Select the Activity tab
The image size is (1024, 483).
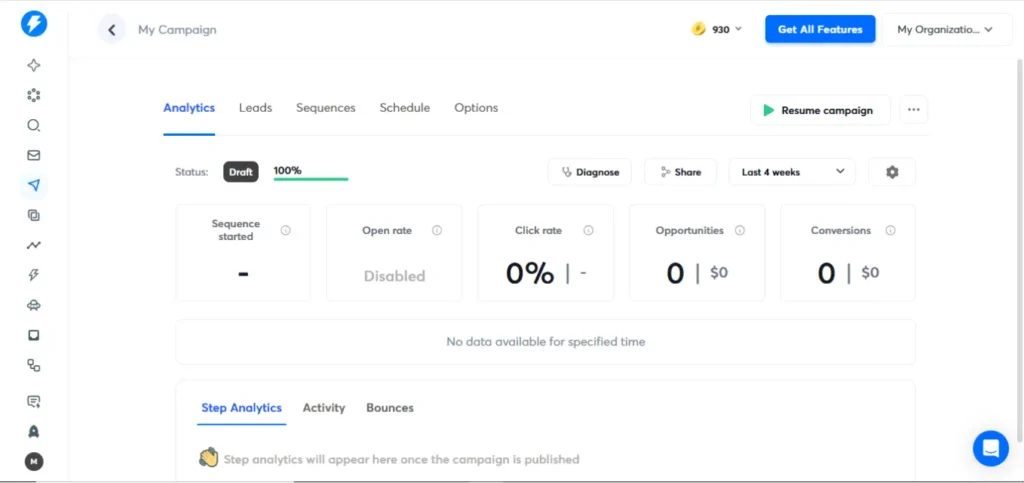click(324, 408)
